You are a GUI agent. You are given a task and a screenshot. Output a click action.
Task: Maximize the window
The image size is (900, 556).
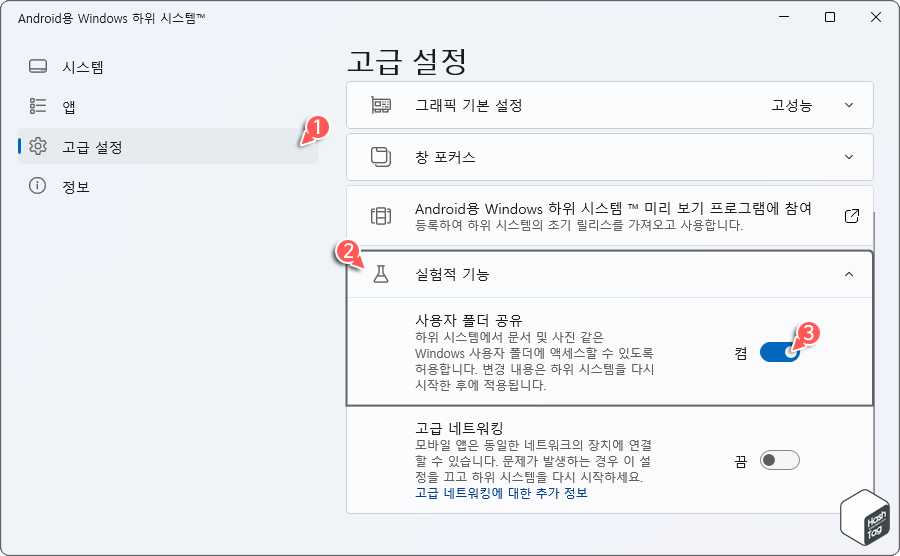coord(830,17)
